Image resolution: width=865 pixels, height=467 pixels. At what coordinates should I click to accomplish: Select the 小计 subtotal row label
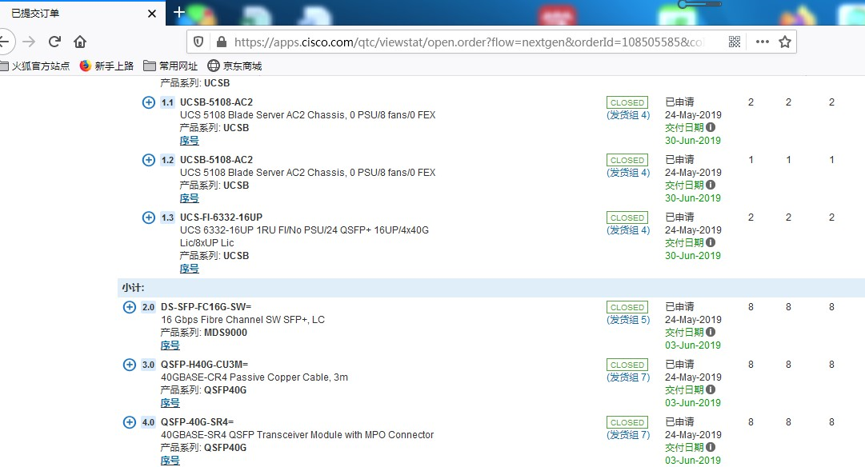click(133, 288)
